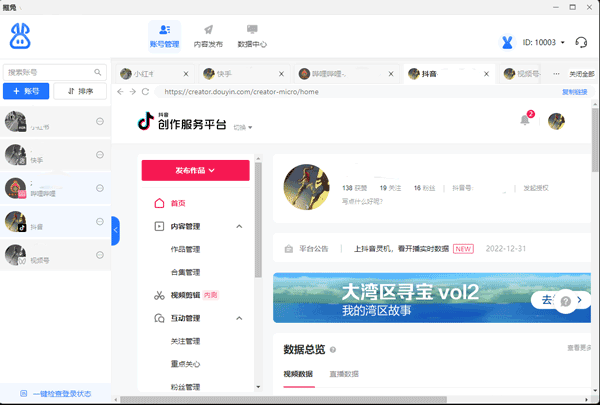
Task: Open the 切换 switch dropdown
Action: pyautogui.click(x=243, y=127)
